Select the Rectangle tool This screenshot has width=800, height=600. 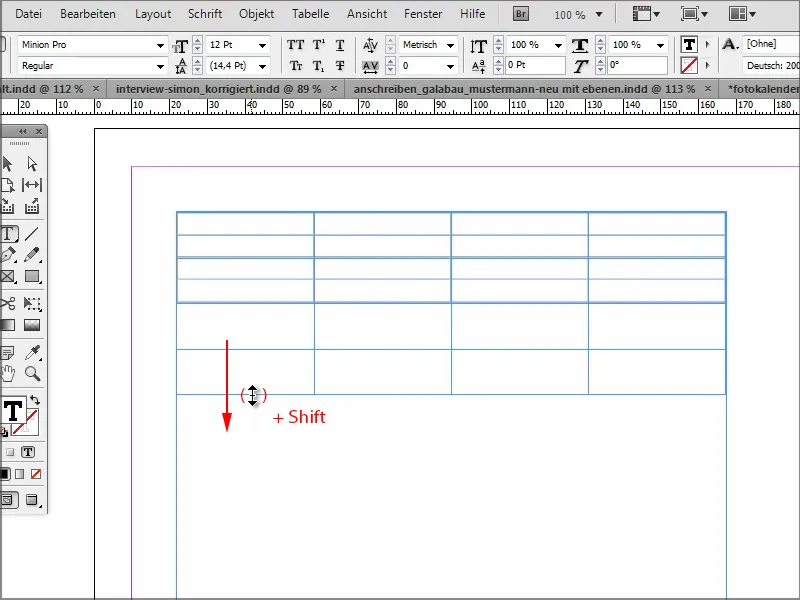[x=32, y=276]
